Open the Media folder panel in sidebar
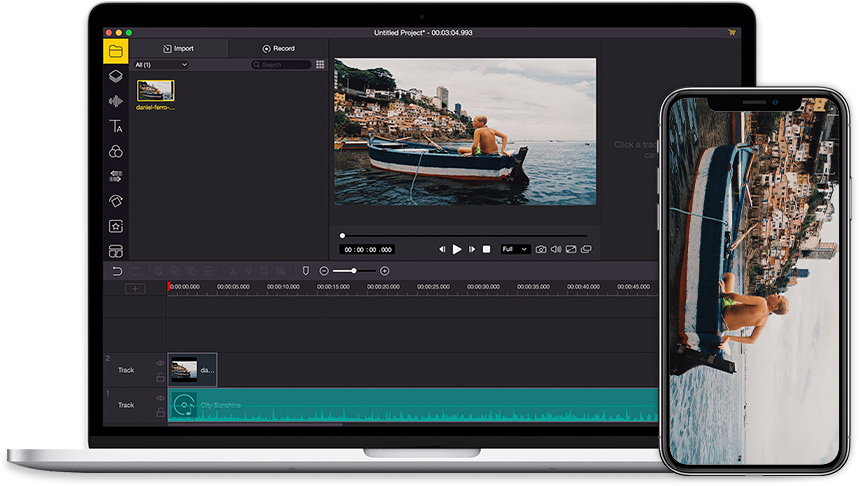The width and height of the screenshot is (859, 486). (116, 50)
